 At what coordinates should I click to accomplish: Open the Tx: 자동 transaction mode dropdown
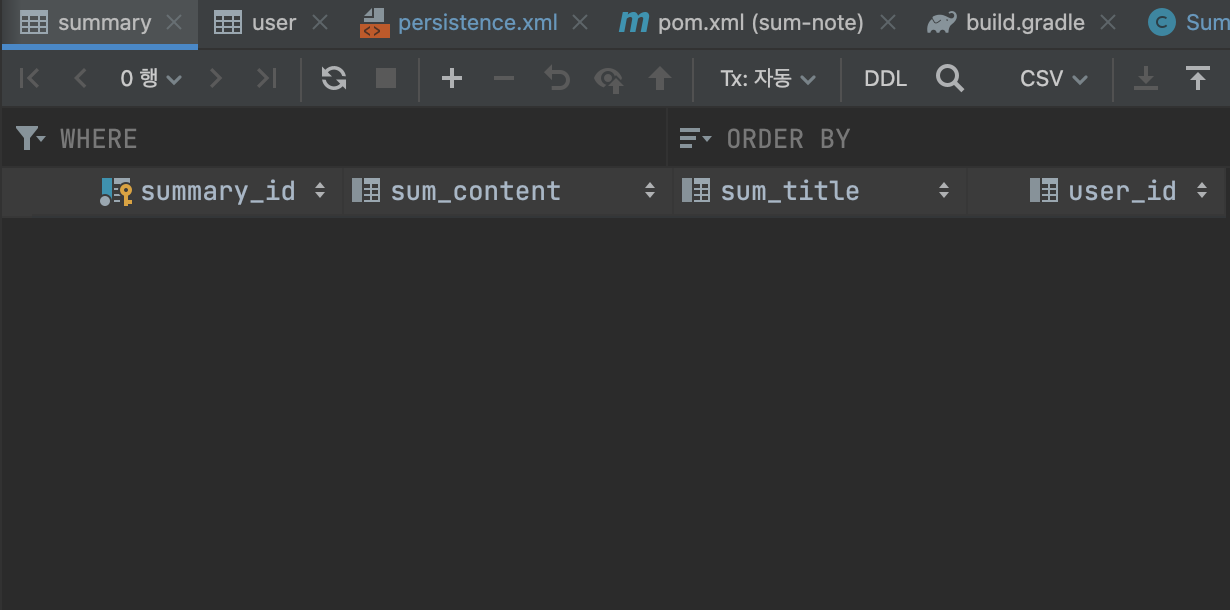(768, 78)
